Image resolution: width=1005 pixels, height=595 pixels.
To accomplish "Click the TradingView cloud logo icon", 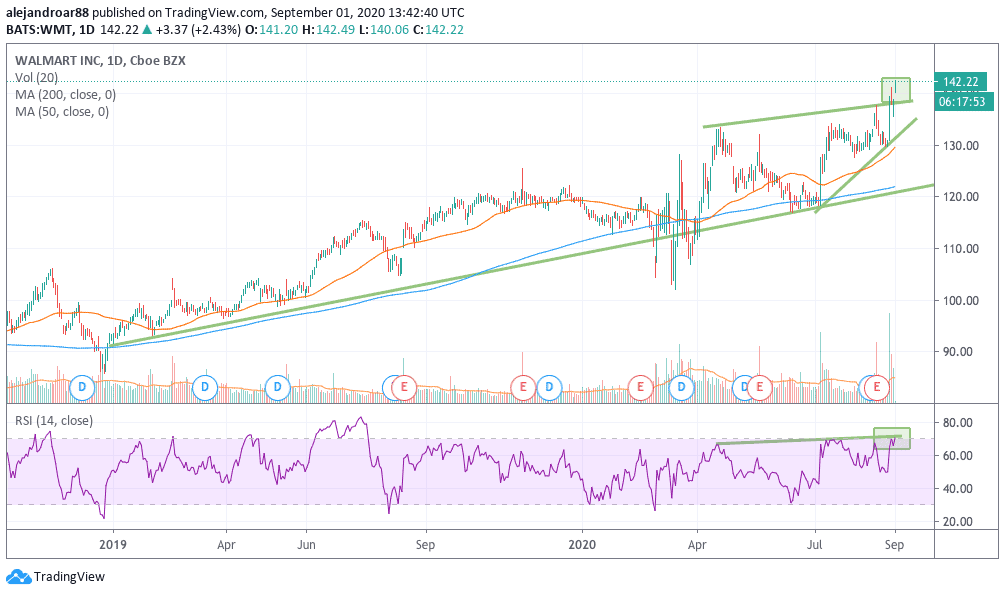I will (19, 576).
